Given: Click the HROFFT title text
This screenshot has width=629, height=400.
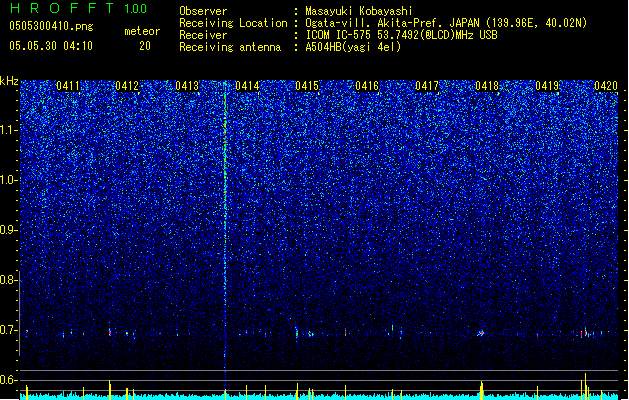Looking at the screenshot, I should 62,8.
